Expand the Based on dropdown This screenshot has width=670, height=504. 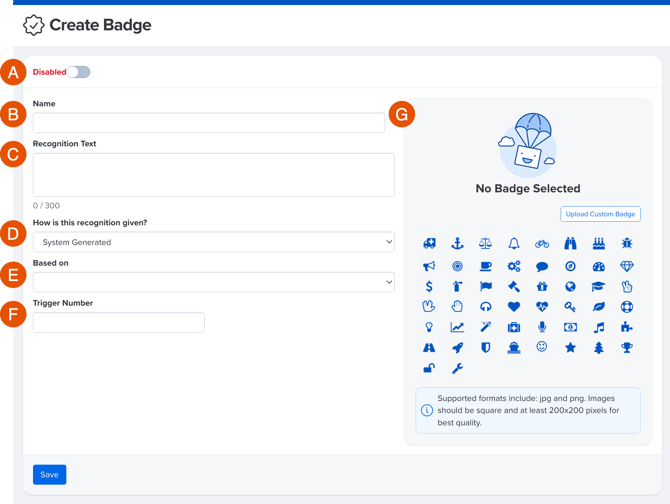tap(213, 282)
